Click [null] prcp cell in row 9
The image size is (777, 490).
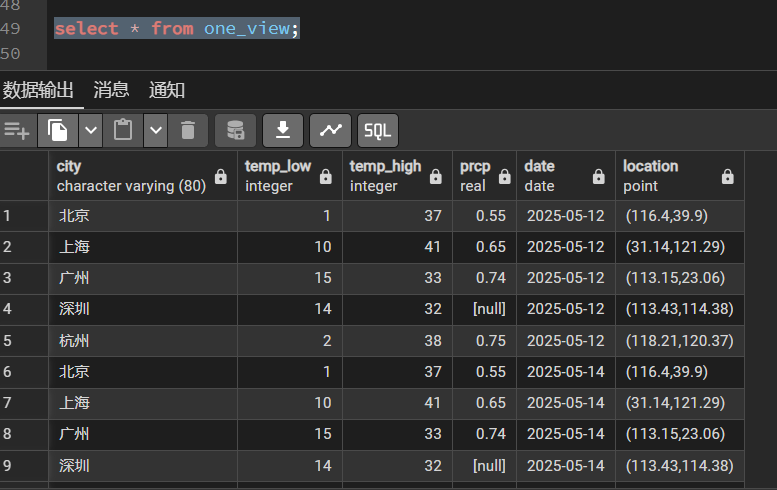pyautogui.click(x=485, y=466)
